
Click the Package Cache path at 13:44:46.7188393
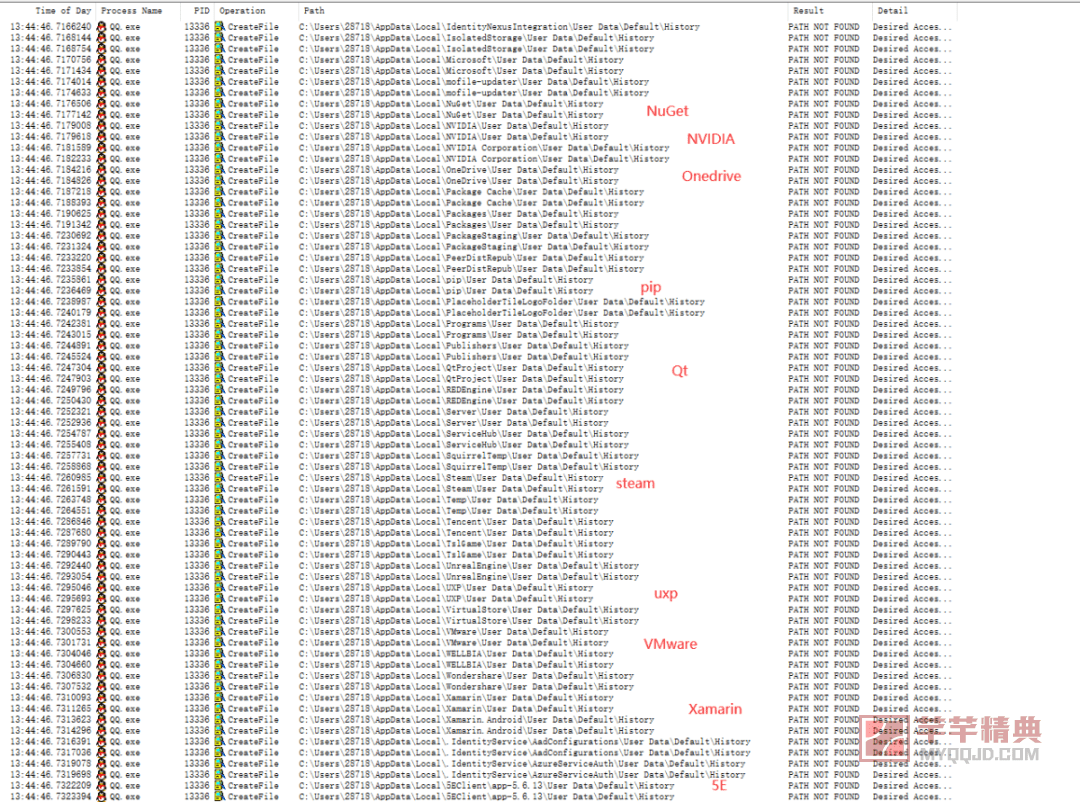click(472, 203)
